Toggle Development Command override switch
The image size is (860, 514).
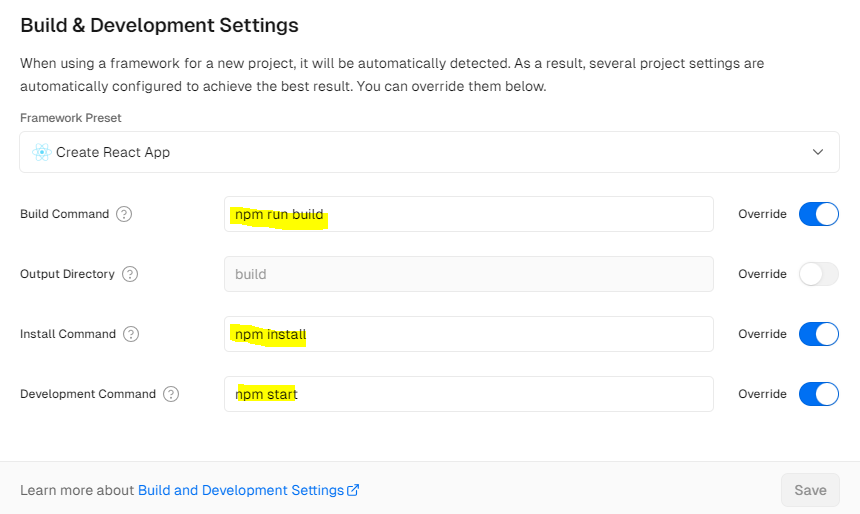818,394
